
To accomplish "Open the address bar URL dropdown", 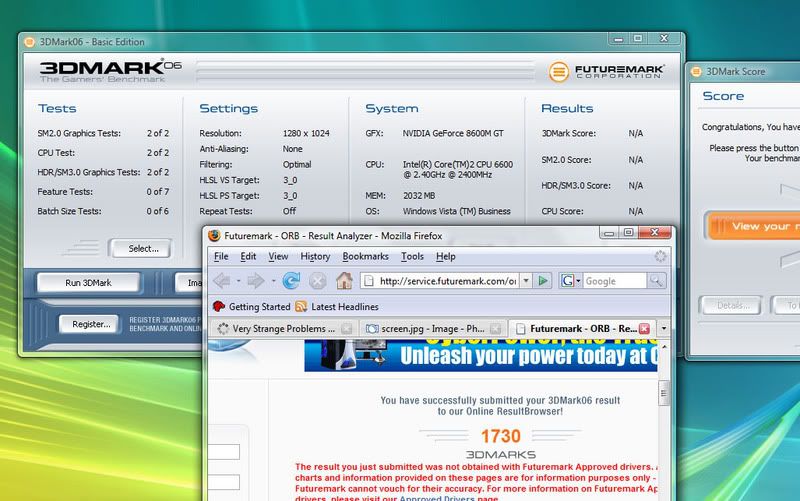I will tap(526, 281).
